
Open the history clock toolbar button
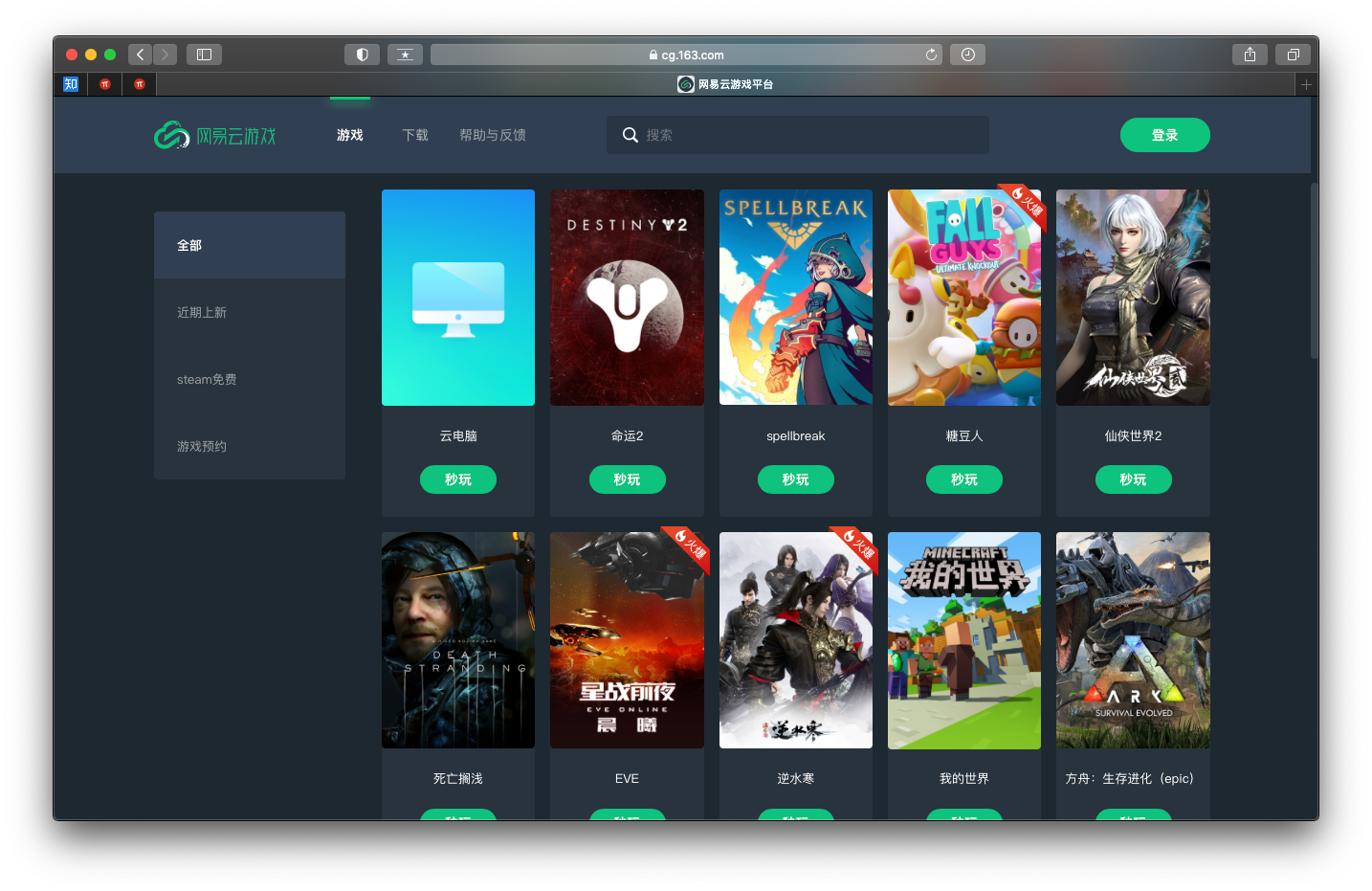point(967,55)
